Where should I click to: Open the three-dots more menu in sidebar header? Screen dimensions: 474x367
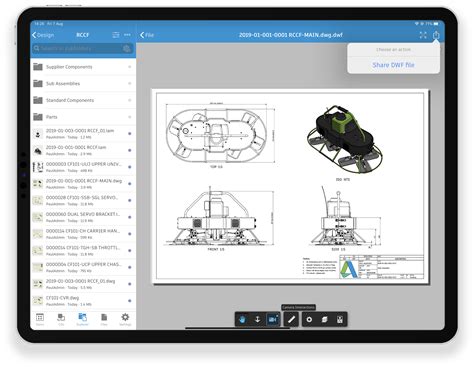point(127,35)
